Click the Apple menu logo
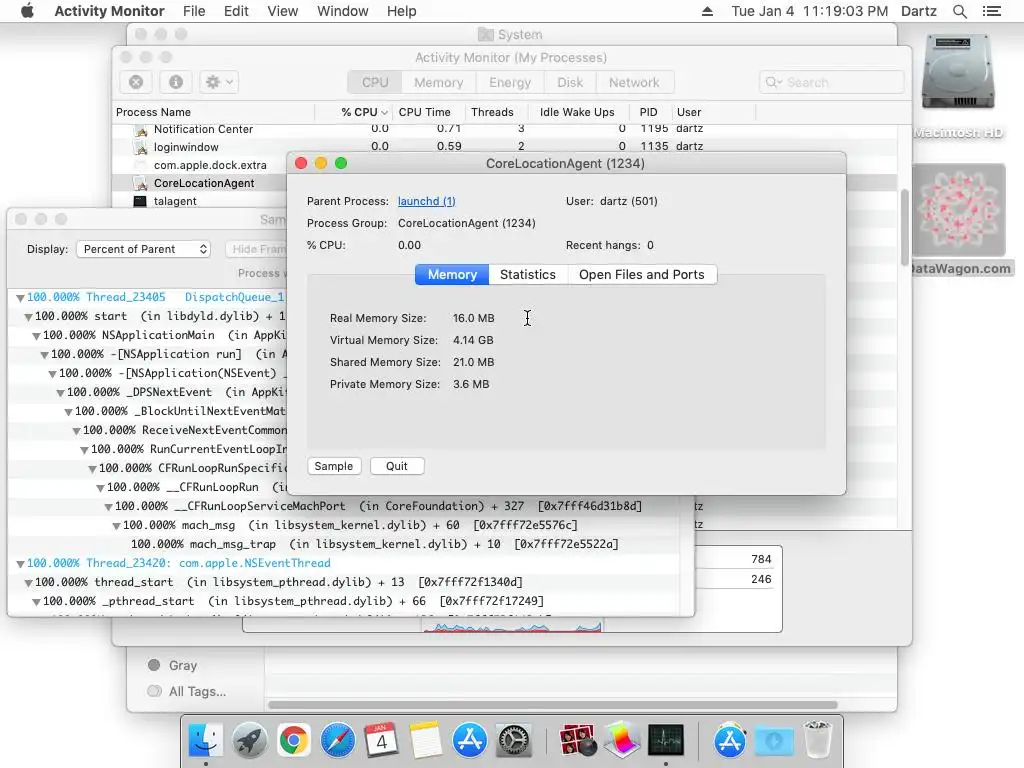Image resolution: width=1024 pixels, height=768 pixels. coord(27,11)
